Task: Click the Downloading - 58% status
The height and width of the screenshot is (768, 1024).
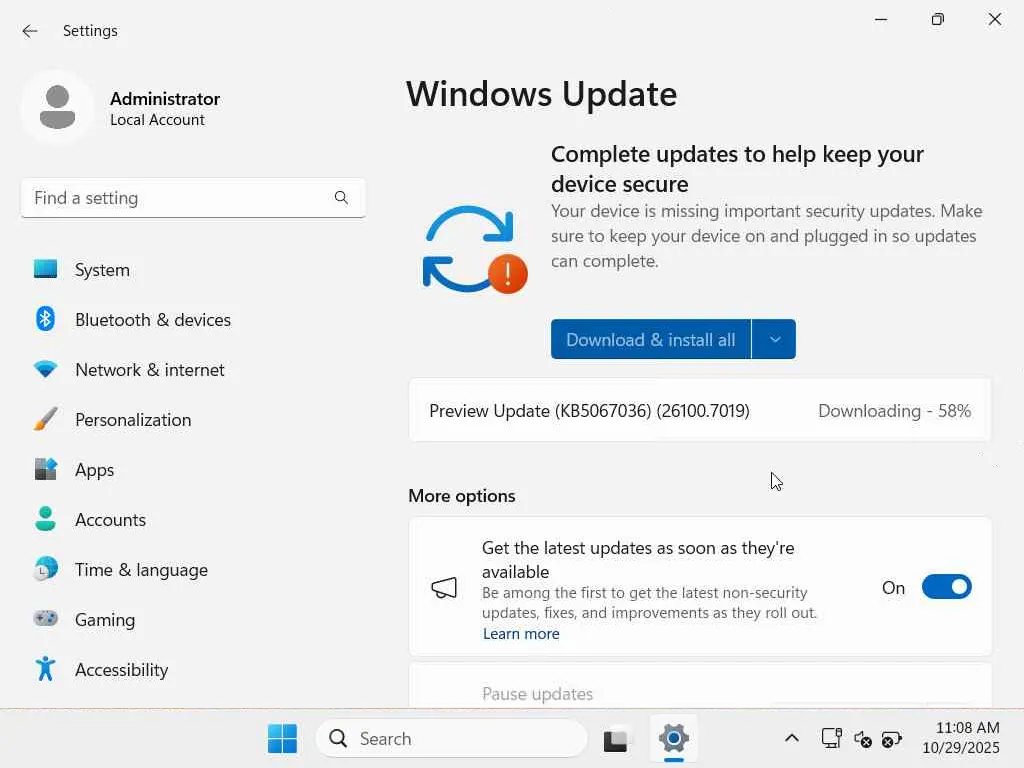Action: pyautogui.click(x=894, y=411)
